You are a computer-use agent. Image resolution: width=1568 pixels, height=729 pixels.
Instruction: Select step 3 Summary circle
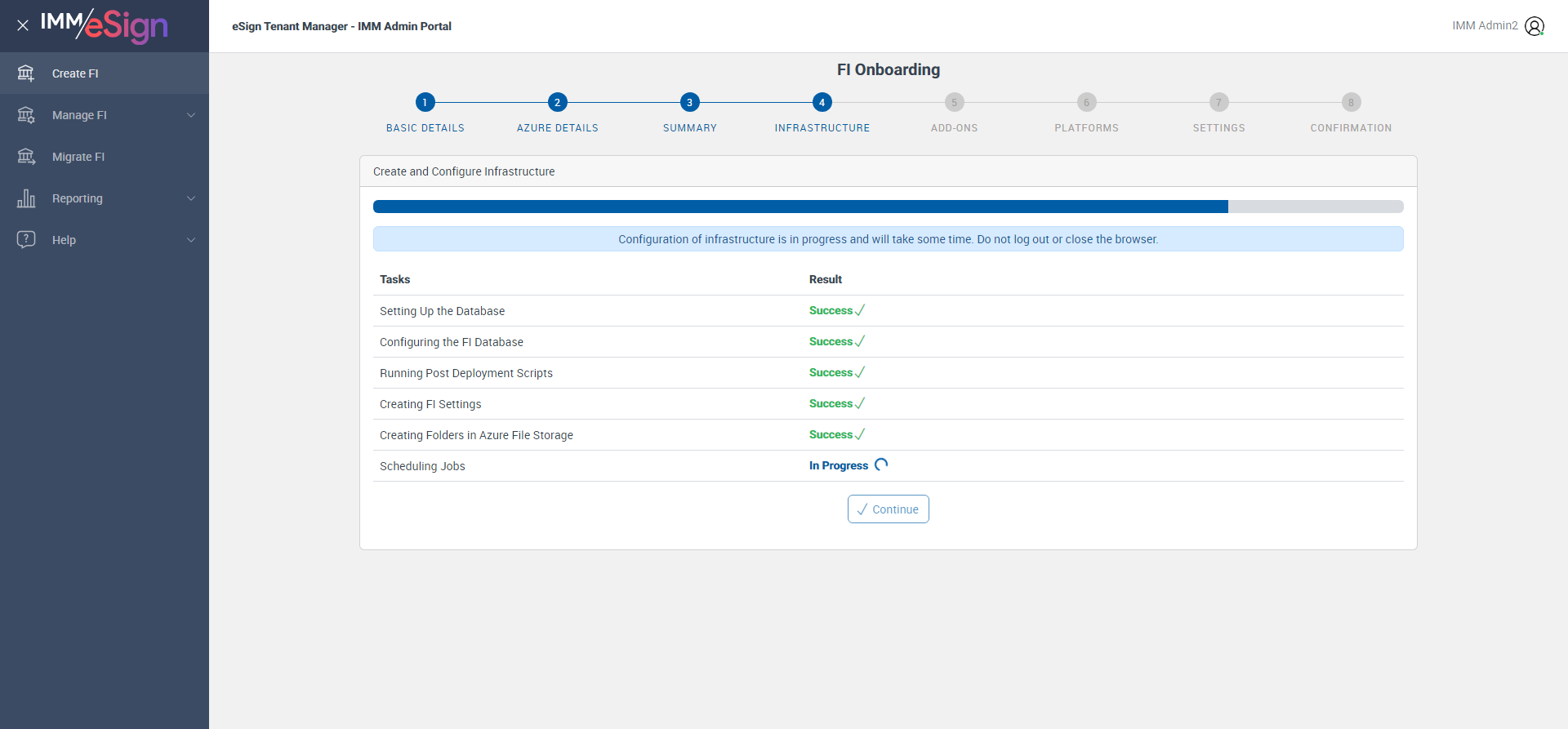[689, 102]
